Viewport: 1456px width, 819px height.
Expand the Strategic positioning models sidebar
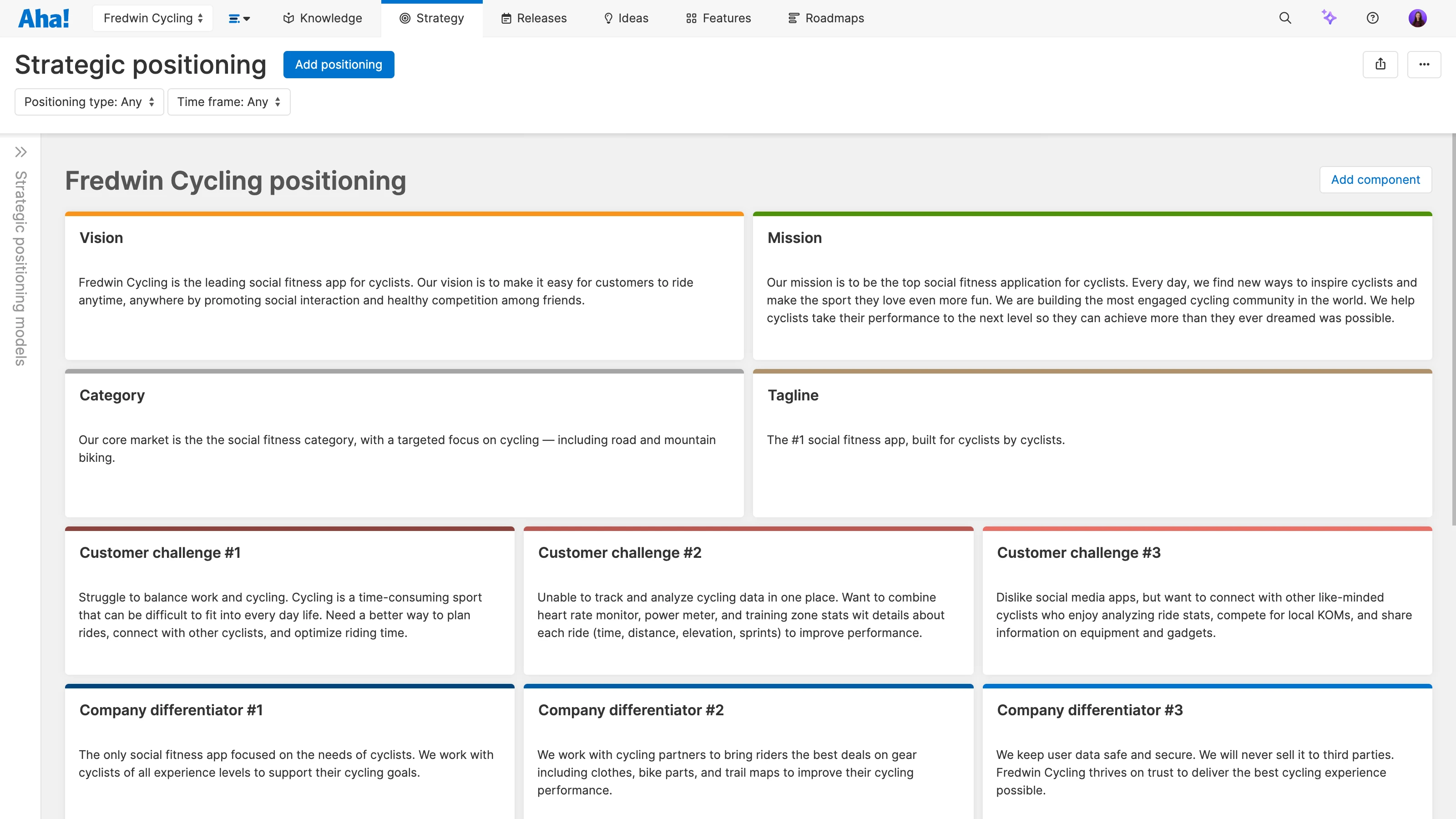point(21,152)
